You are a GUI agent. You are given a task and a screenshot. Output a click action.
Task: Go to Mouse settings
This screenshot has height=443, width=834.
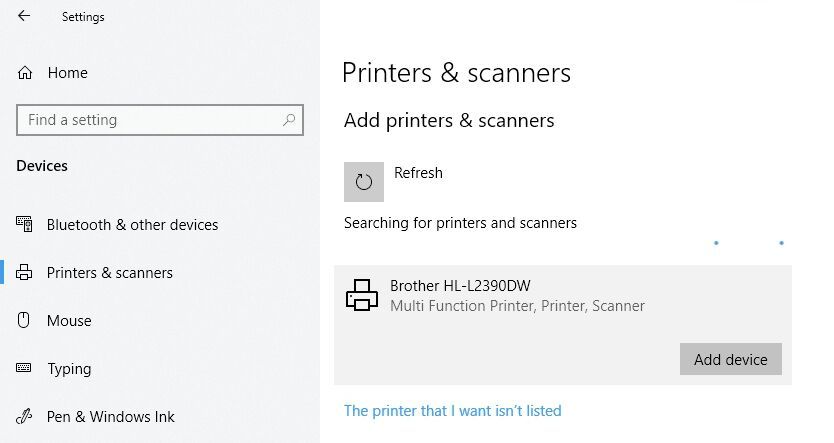pos(69,321)
